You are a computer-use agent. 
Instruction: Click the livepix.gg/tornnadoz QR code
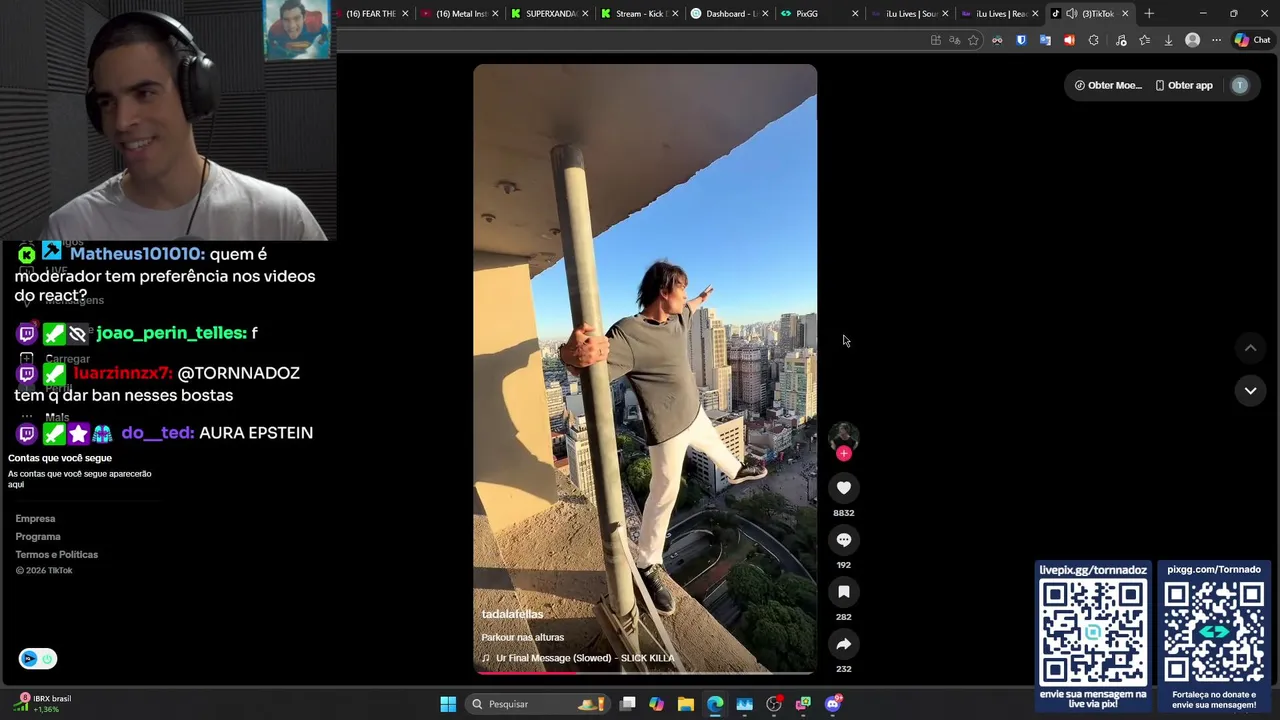tap(1093, 632)
